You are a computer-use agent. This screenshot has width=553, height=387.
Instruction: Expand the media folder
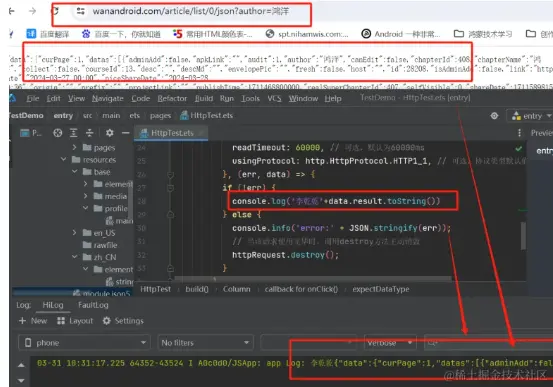tap(86, 196)
